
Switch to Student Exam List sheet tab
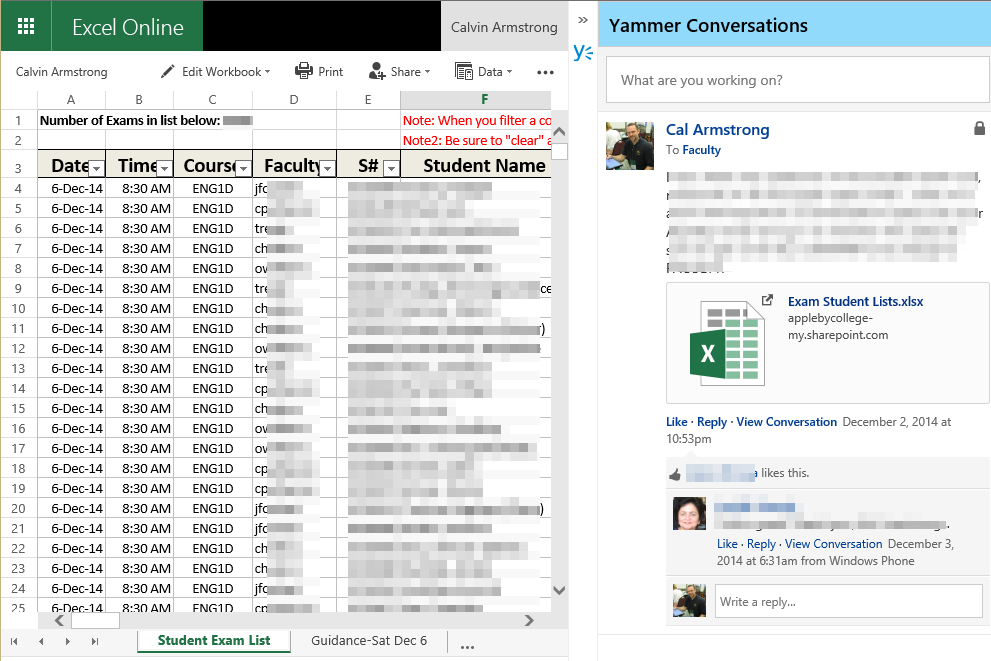click(214, 640)
